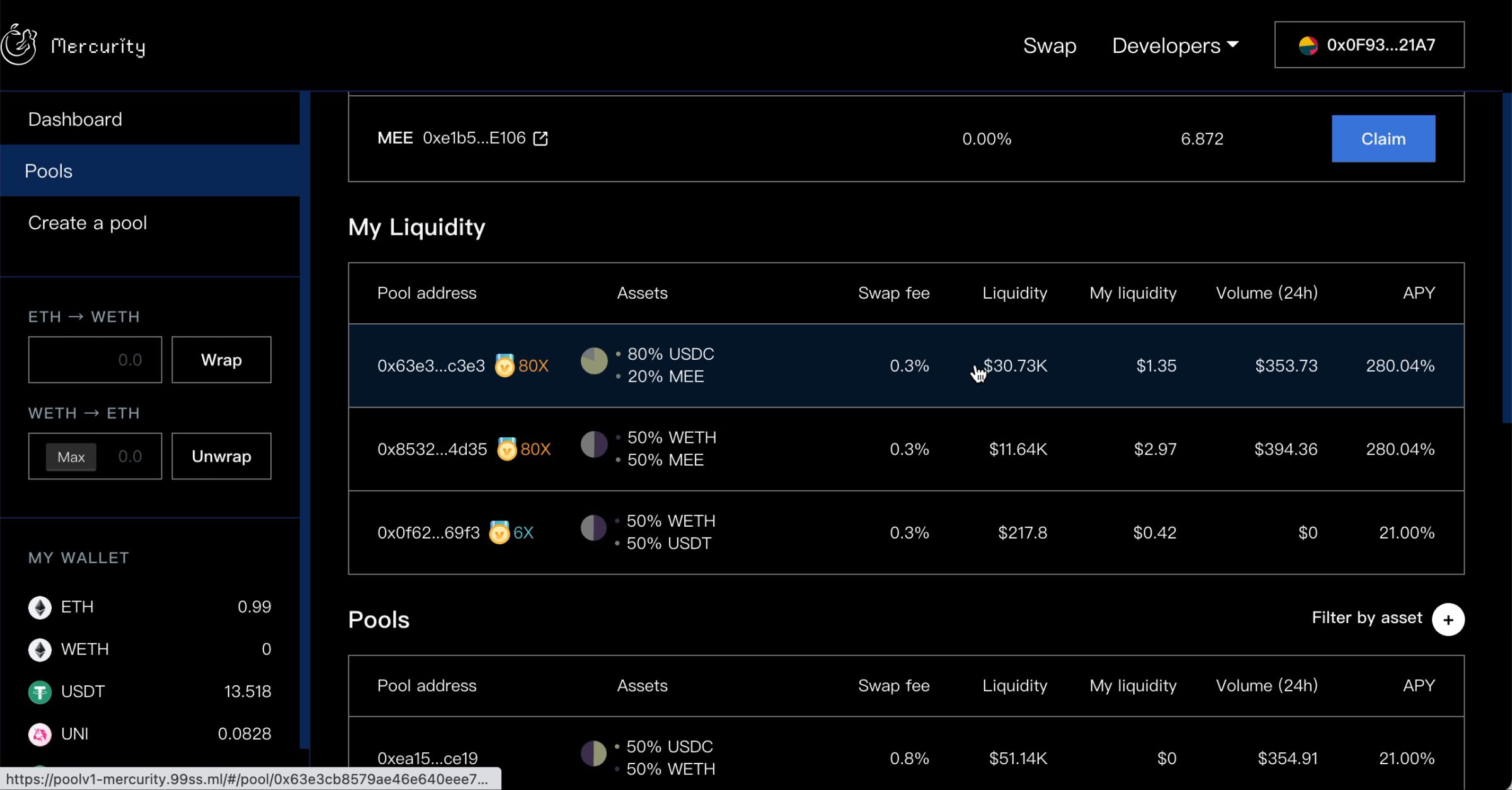1512x790 pixels.
Task: Go to Dashboard in sidebar
Action: point(75,120)
